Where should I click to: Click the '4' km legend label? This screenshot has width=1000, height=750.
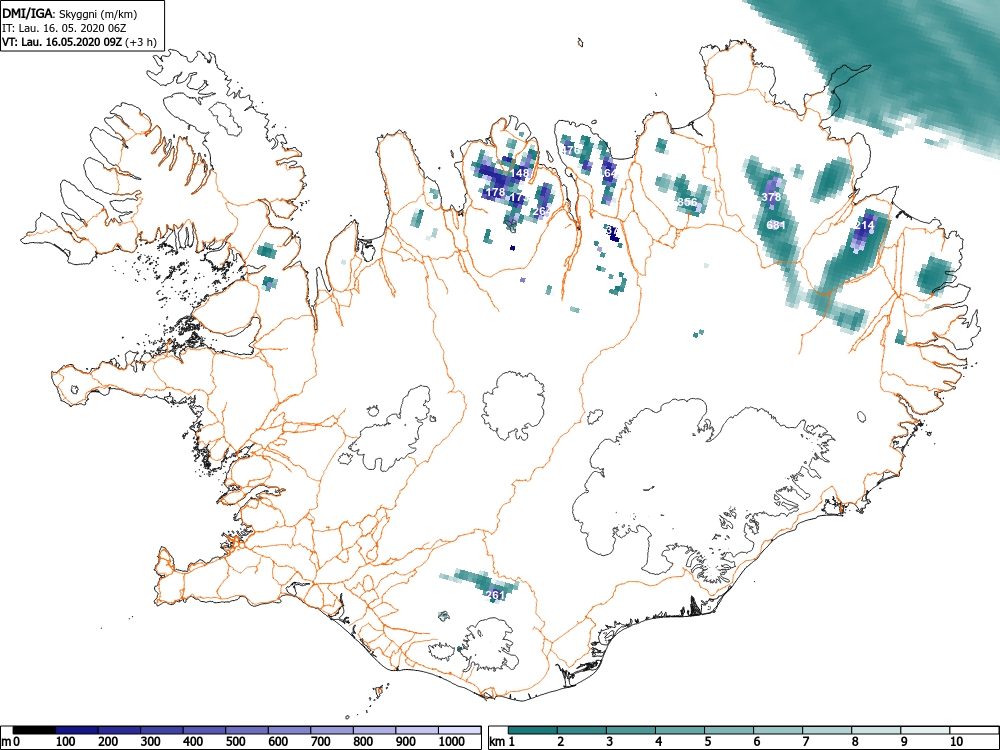tap(659, 742)
